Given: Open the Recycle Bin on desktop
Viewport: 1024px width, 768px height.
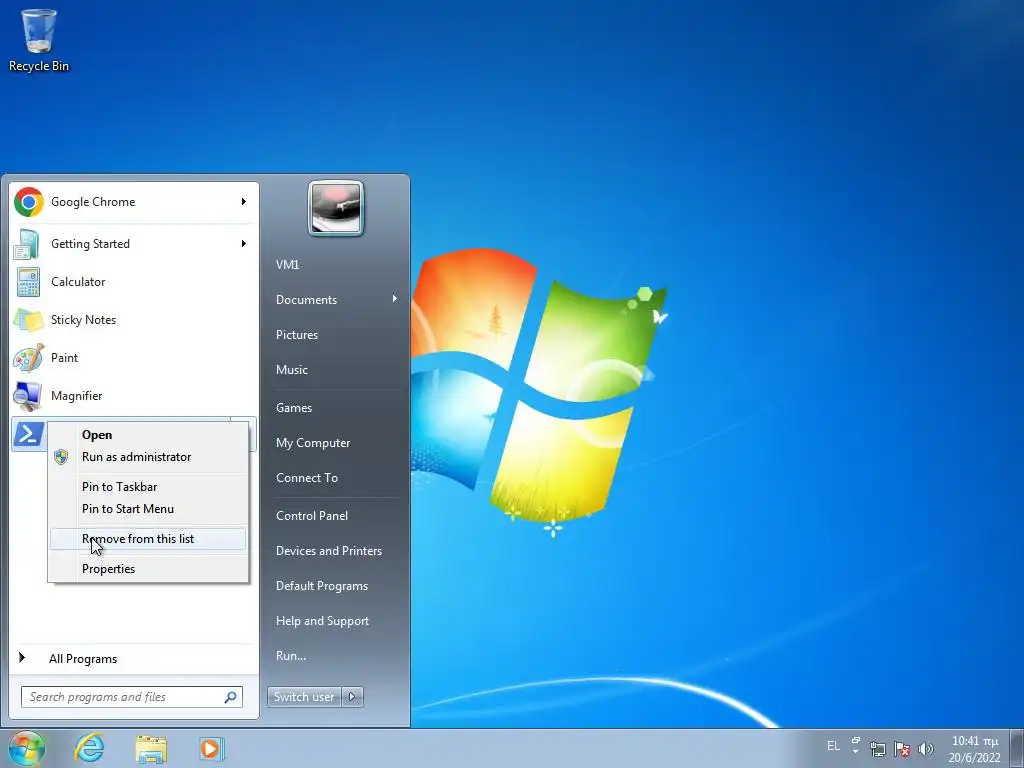Looking at the screenshot, I should [39, 39].
